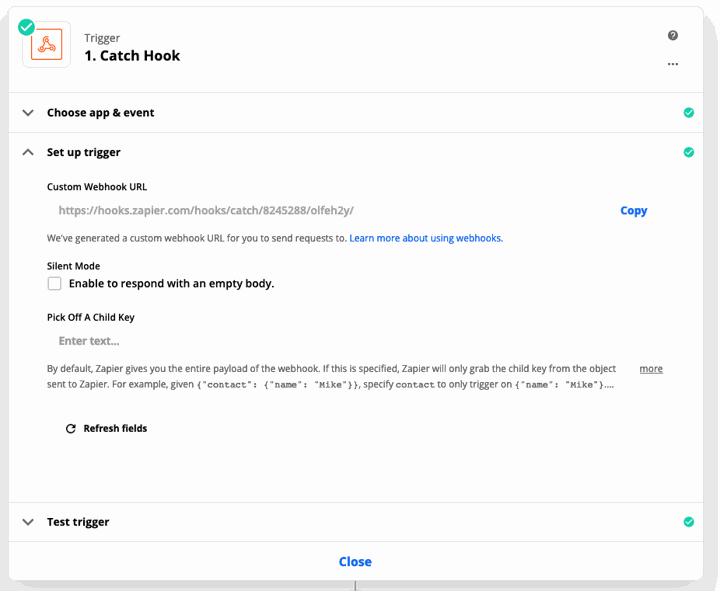Open the Test trigger section header
720x591 pixels.
[355, 522]
